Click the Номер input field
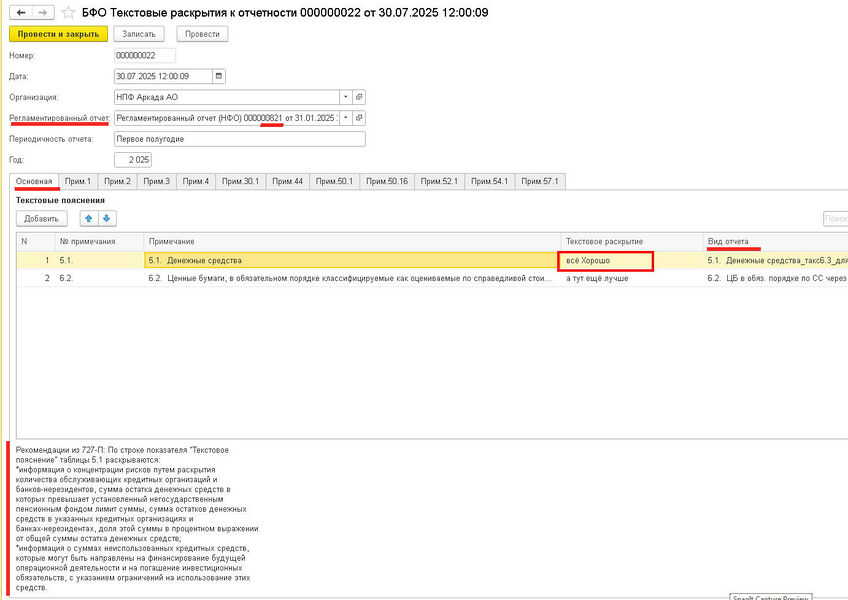Screen dimensions: 848x600 pyautogui.click(x=145, y=55)
